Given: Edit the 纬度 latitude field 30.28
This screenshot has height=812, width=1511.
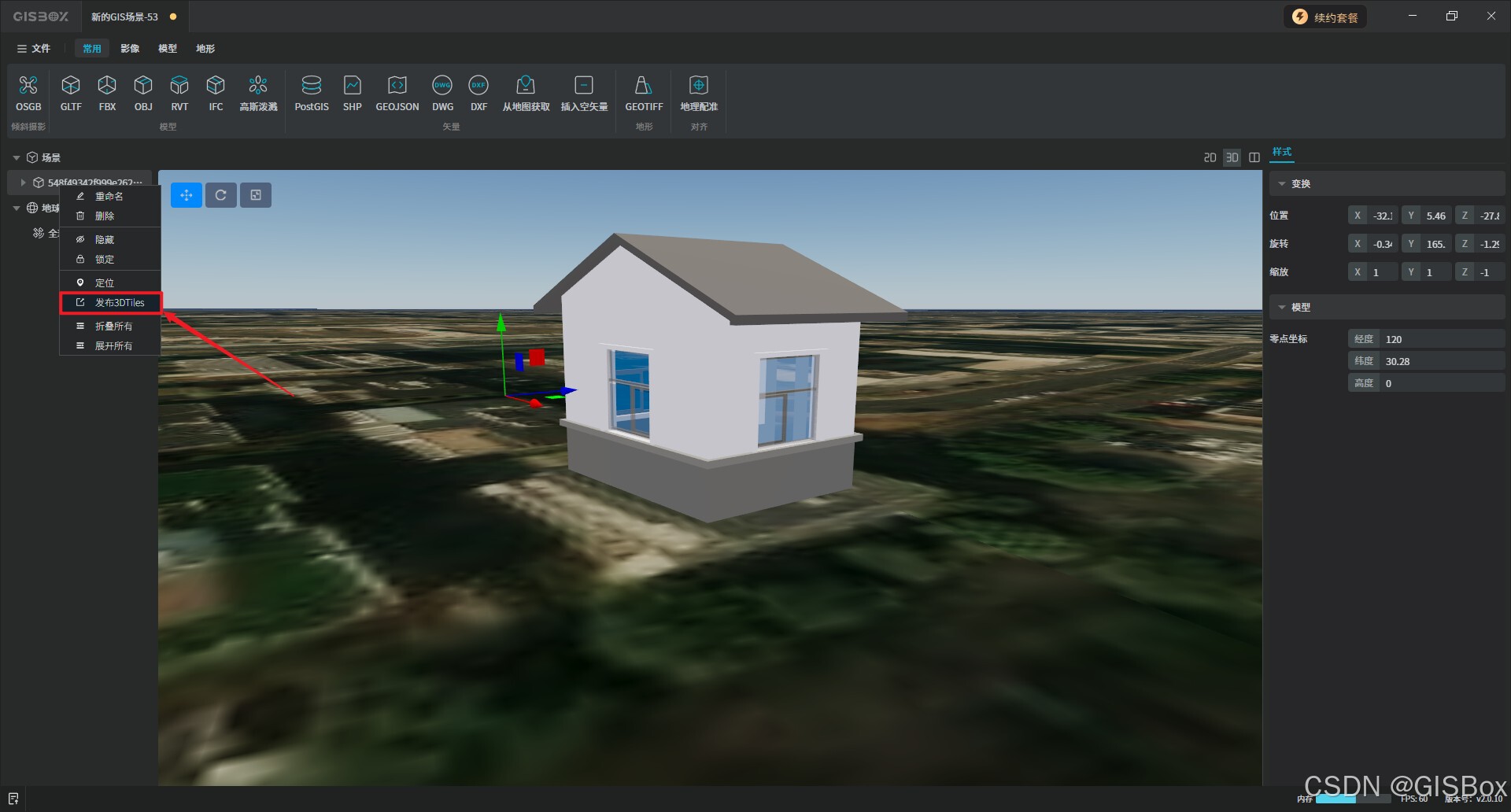Looking at the screenshot, I should [1442, 361].
